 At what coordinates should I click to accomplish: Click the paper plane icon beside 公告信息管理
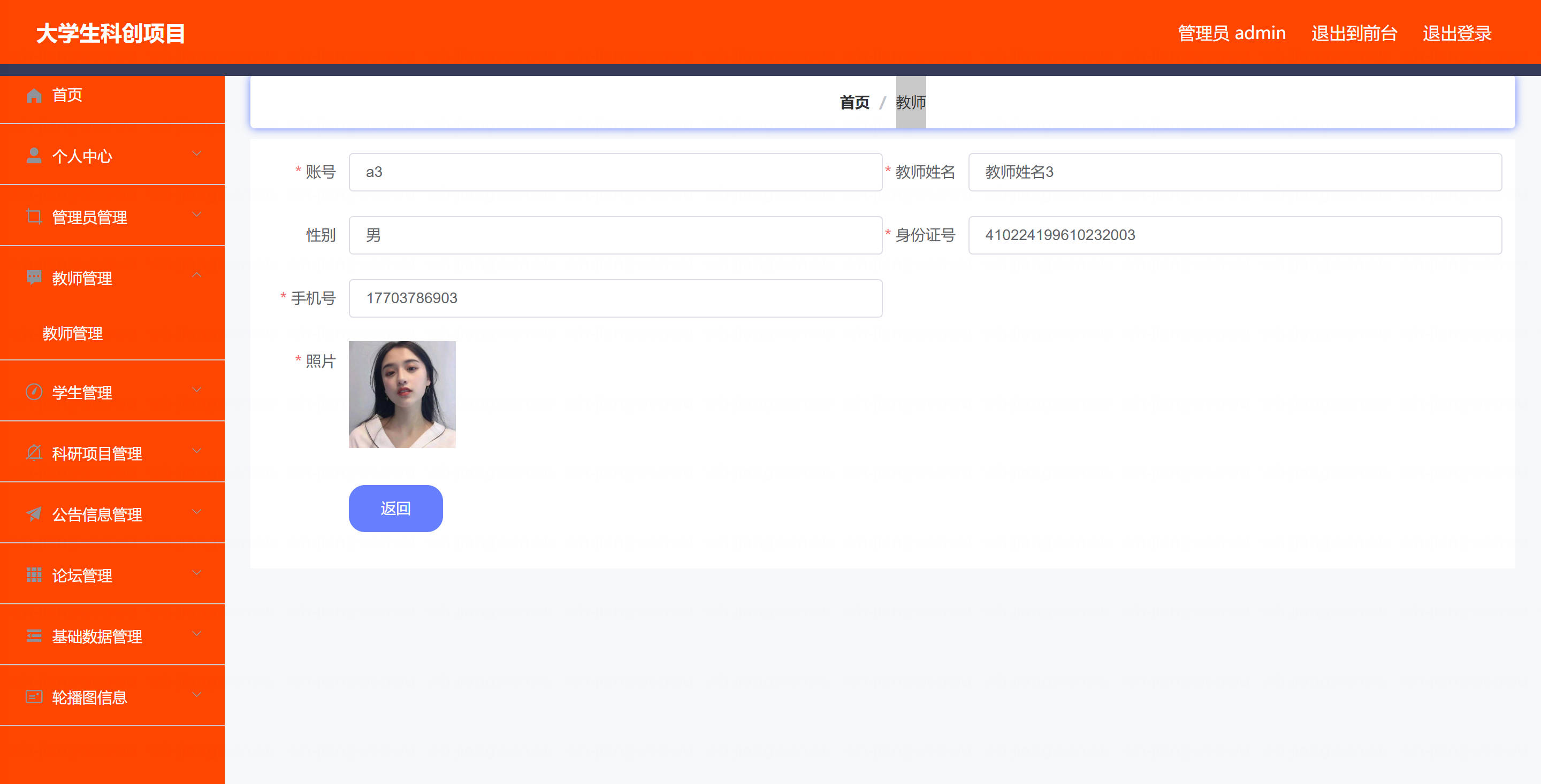(34, 514)
